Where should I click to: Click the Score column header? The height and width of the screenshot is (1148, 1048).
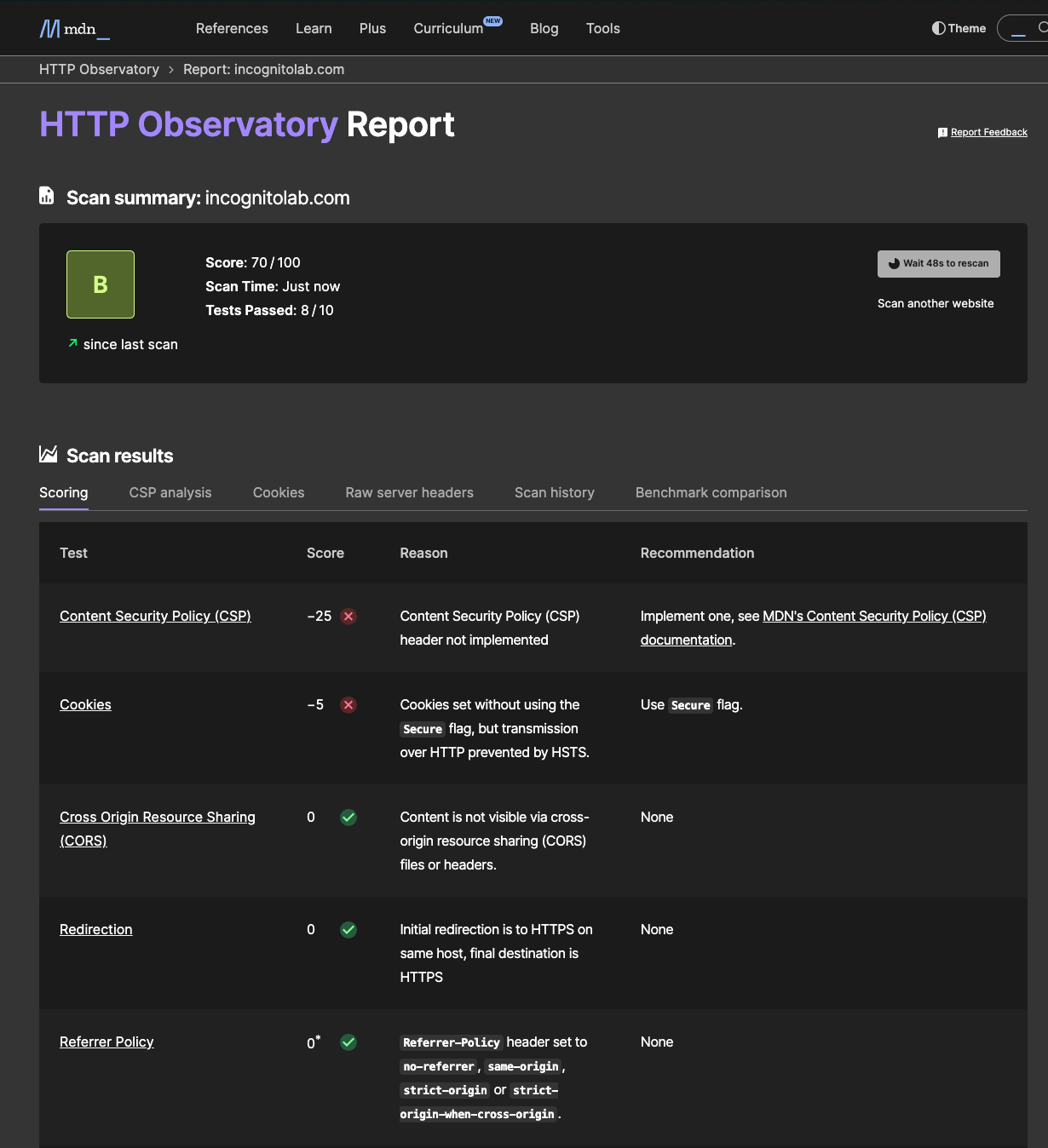click(325, 553)
